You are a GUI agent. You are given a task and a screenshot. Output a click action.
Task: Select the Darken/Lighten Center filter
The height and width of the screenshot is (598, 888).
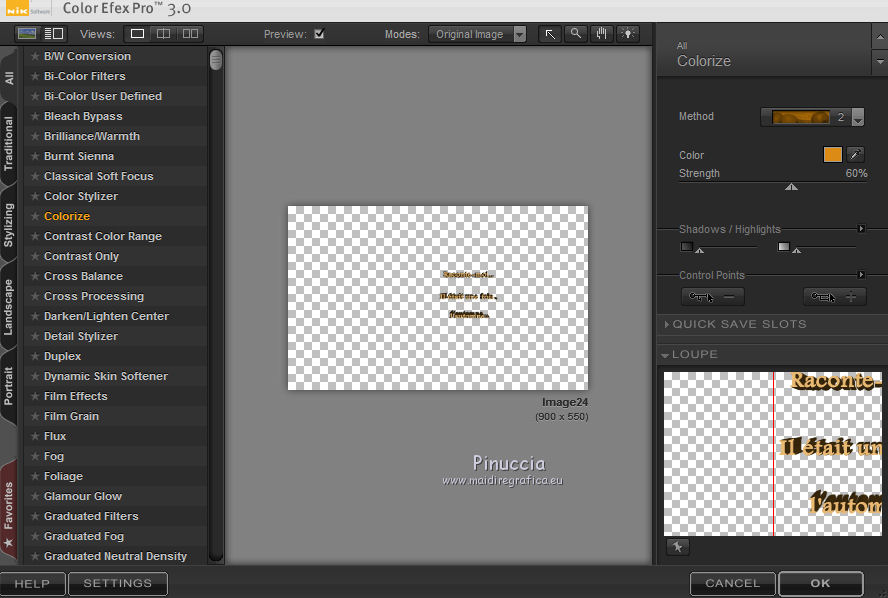[x=106, y=316]
